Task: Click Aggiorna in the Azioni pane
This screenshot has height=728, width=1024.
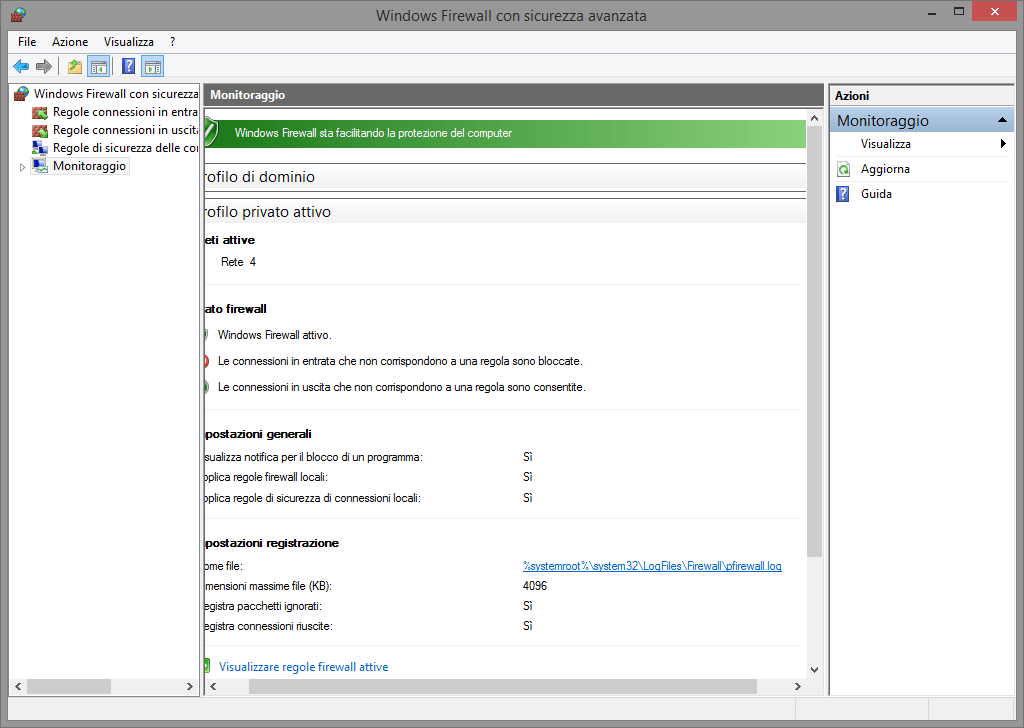Action: click(885, 169)
